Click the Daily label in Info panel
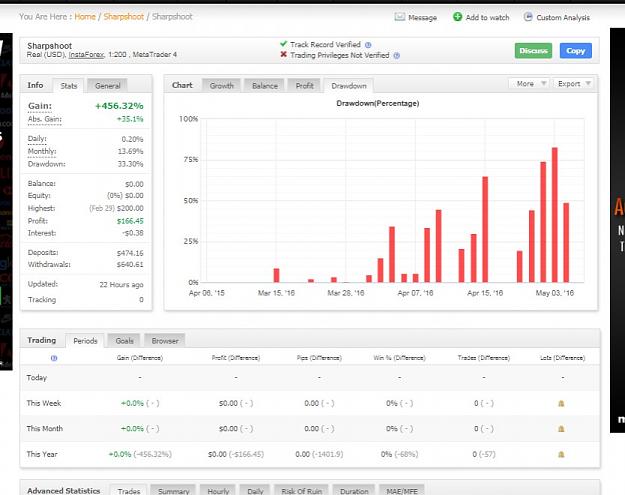Viewport: 625px width, 495px height. pyautogui.click(x=37, y=139)
